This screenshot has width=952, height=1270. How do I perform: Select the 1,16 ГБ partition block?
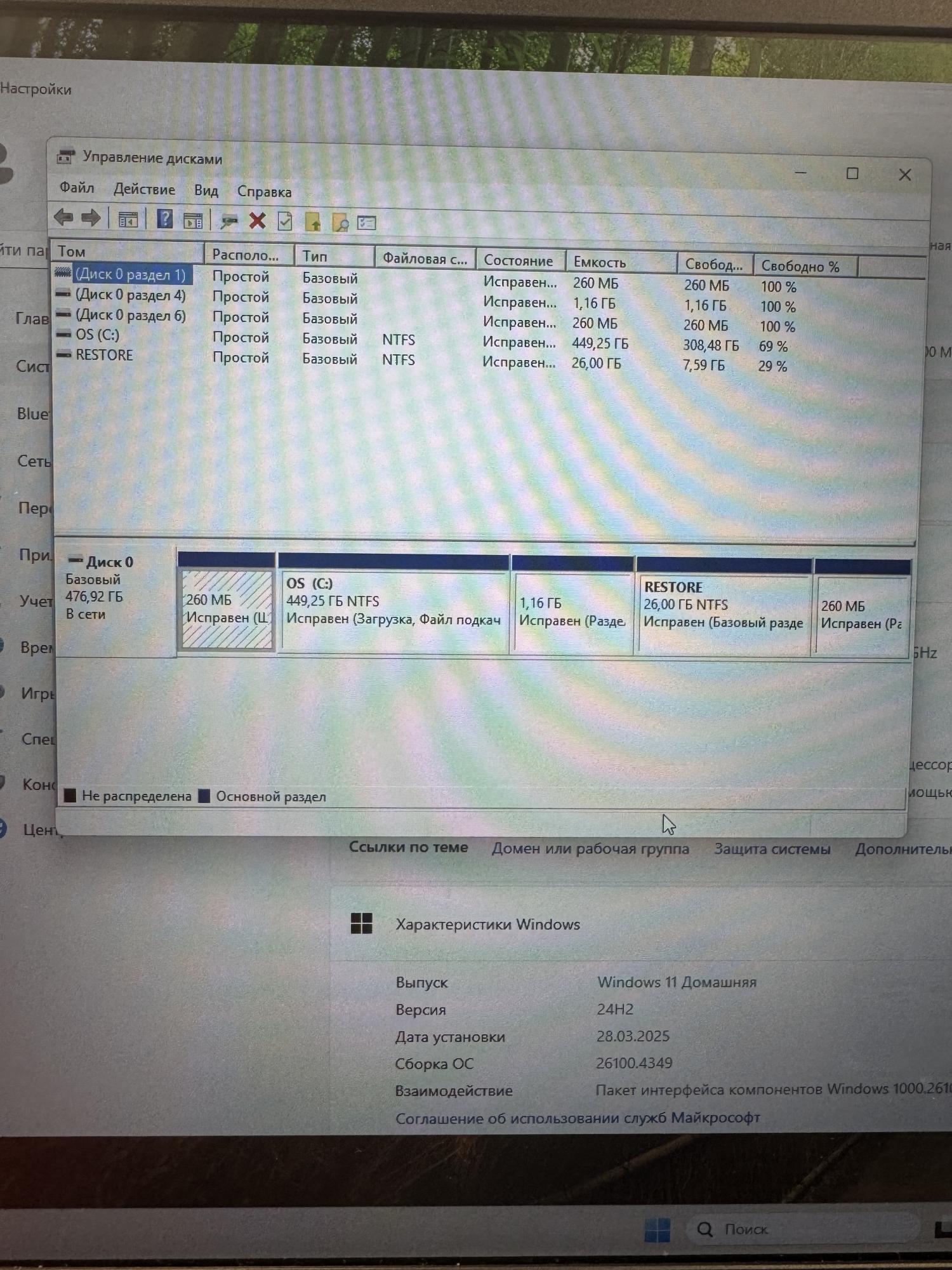coord(572,605)
